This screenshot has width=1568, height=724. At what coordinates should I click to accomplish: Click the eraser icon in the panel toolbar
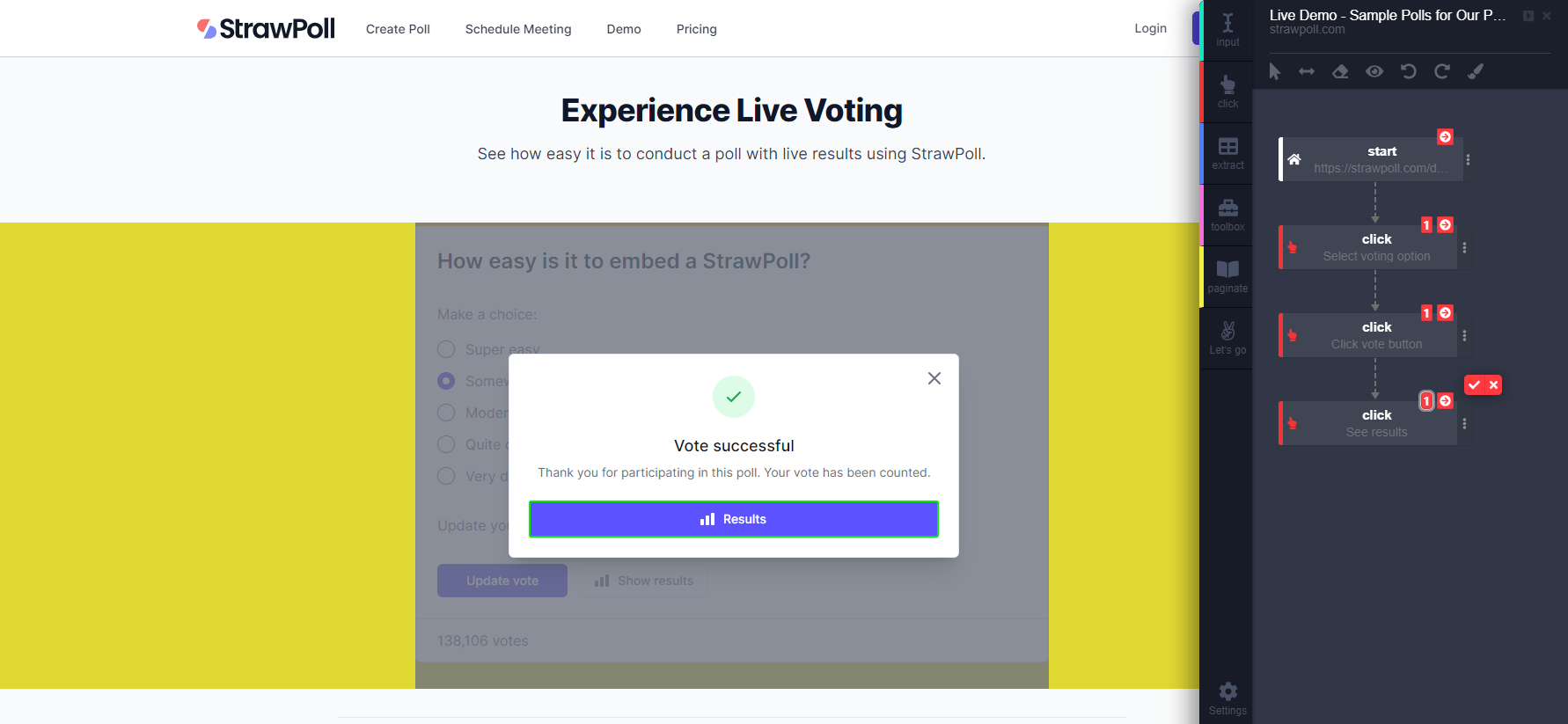[1340, 71]
